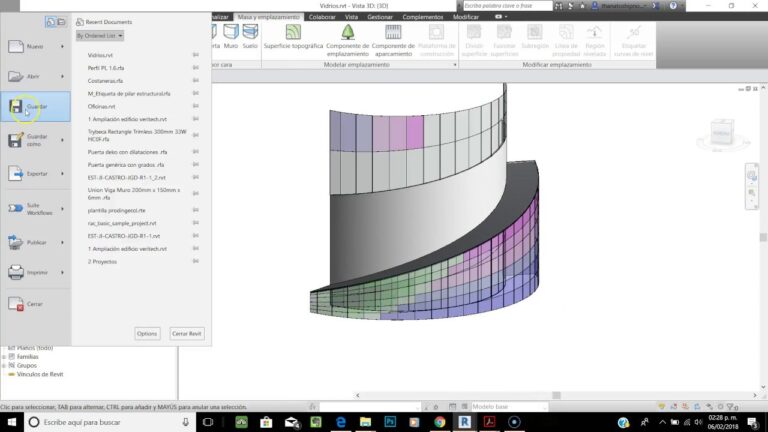
Task: Click the Cerrar Revit button
Action: [187, 334]
